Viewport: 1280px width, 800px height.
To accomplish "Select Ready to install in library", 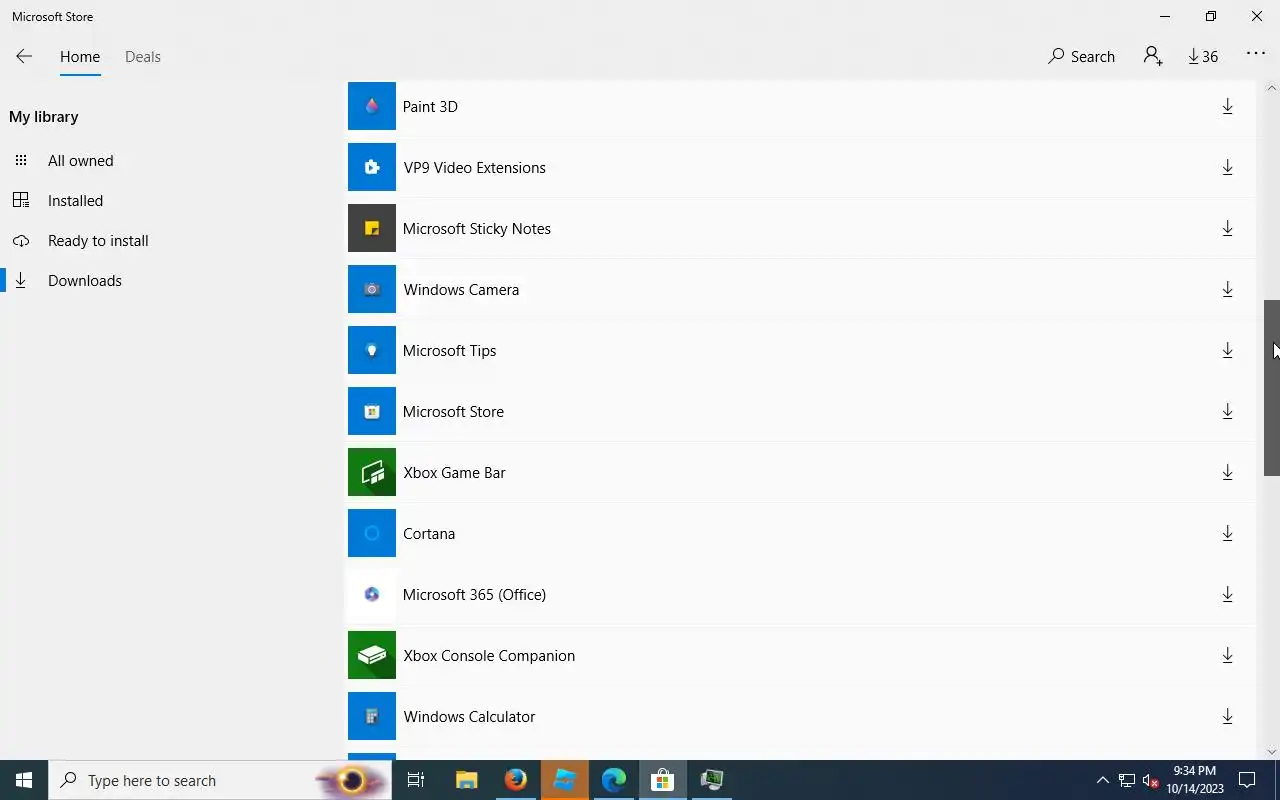I will pos(98,240).
